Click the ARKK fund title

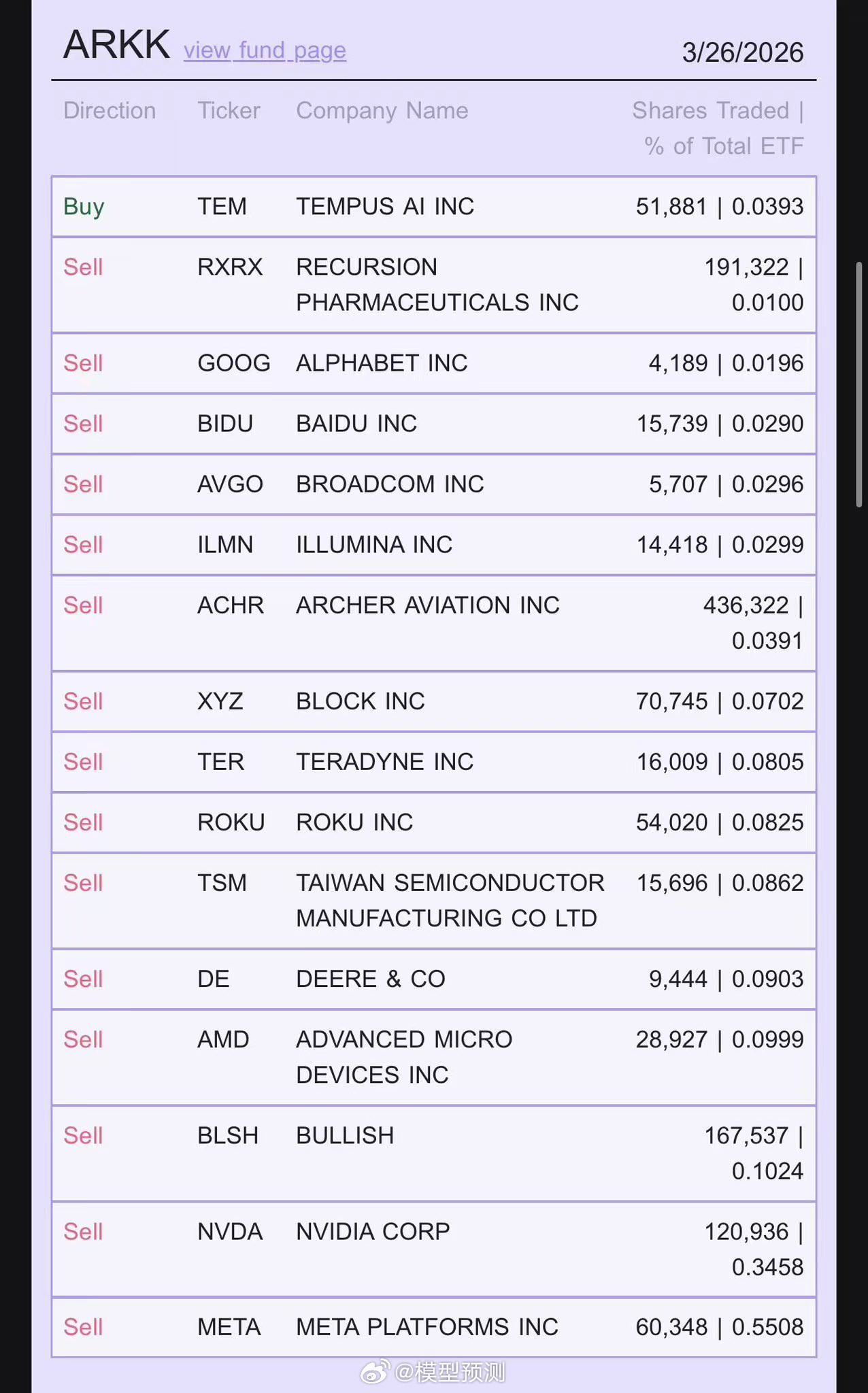point(116,46)
